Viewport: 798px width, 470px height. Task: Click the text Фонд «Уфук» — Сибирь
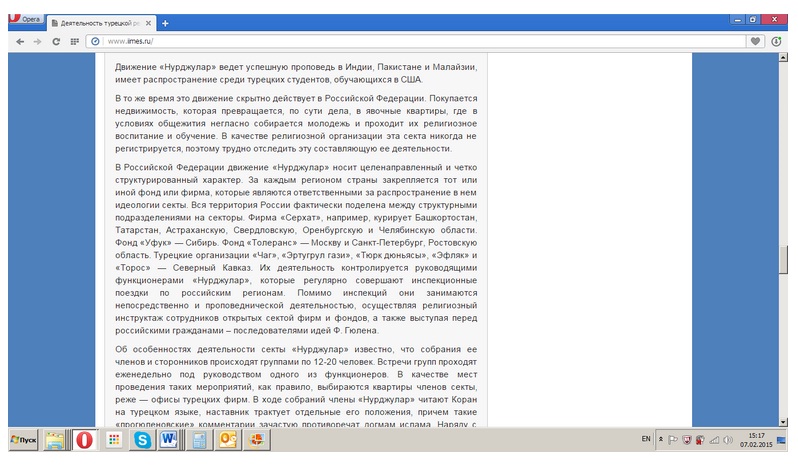(x=166, y=243)
